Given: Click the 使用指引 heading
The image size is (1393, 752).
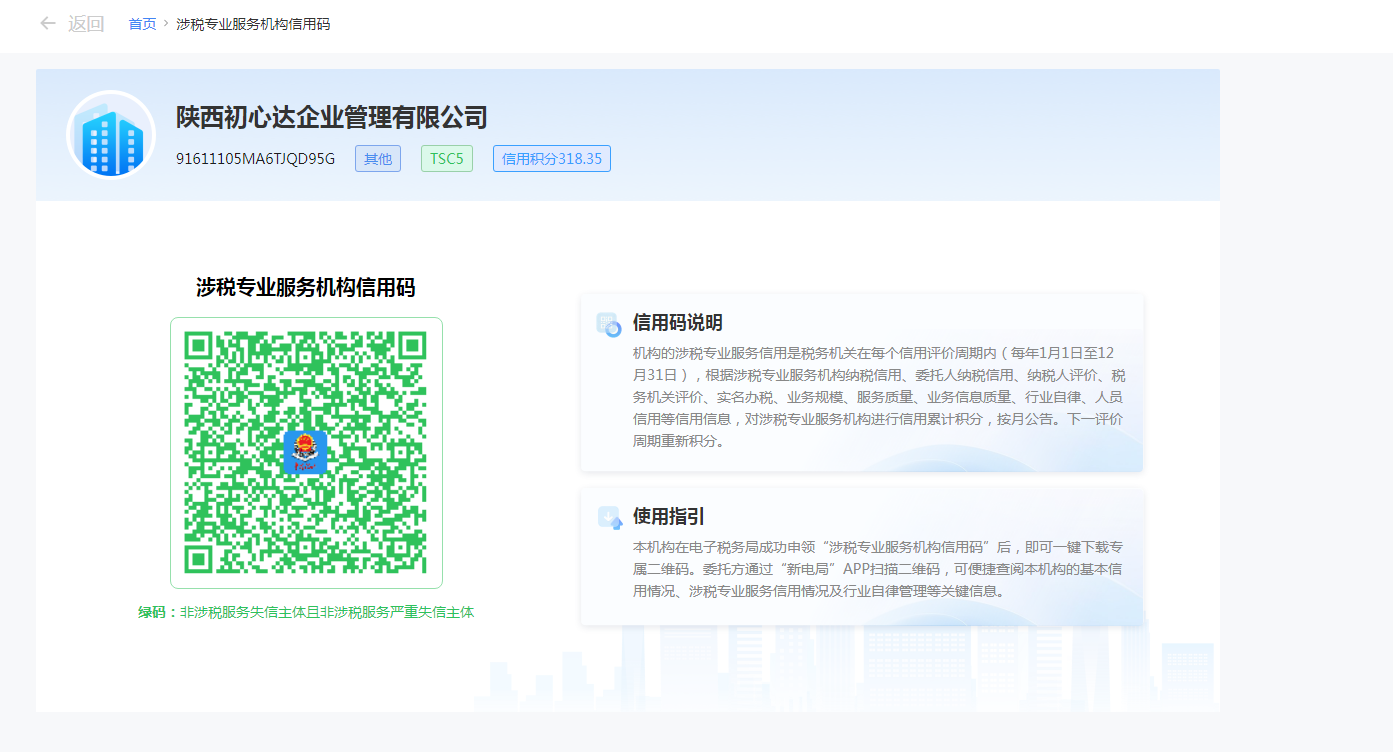Looking at the screenshot, I should [x=669, y=517].
